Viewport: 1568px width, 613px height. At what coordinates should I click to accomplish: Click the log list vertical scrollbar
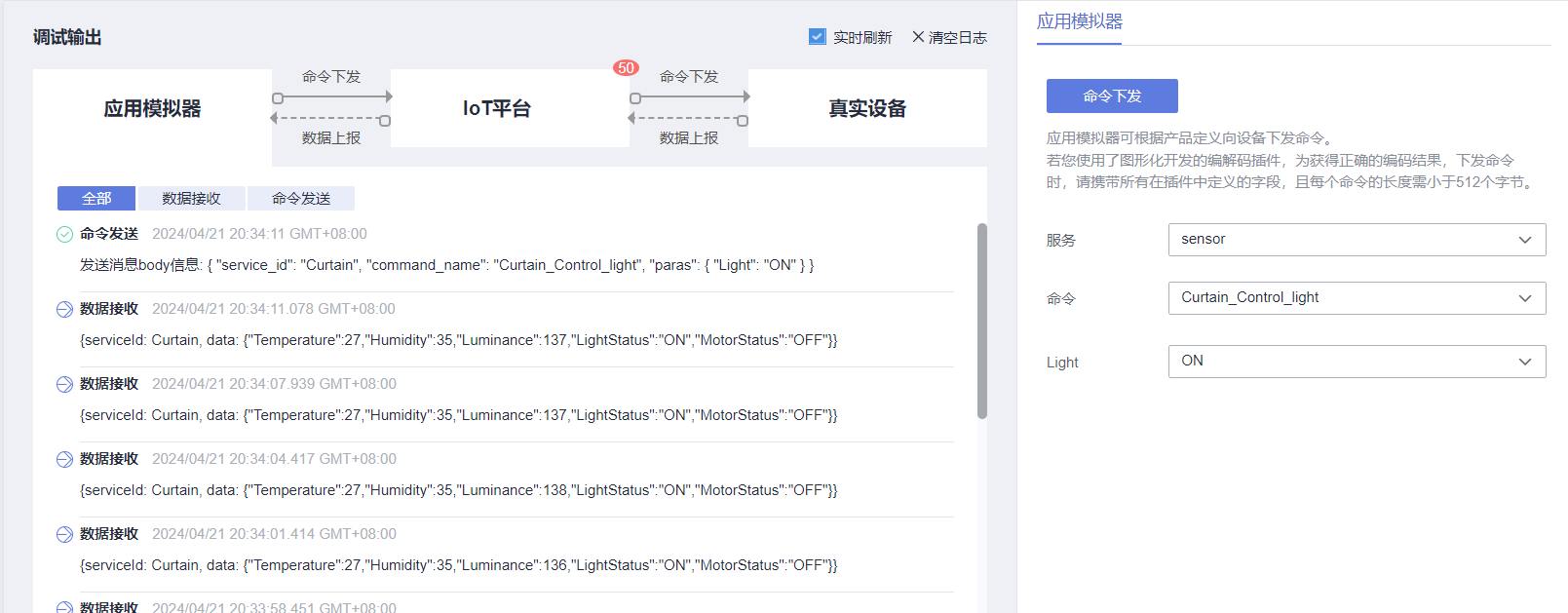pyautogui.click(x=982, y=322)
